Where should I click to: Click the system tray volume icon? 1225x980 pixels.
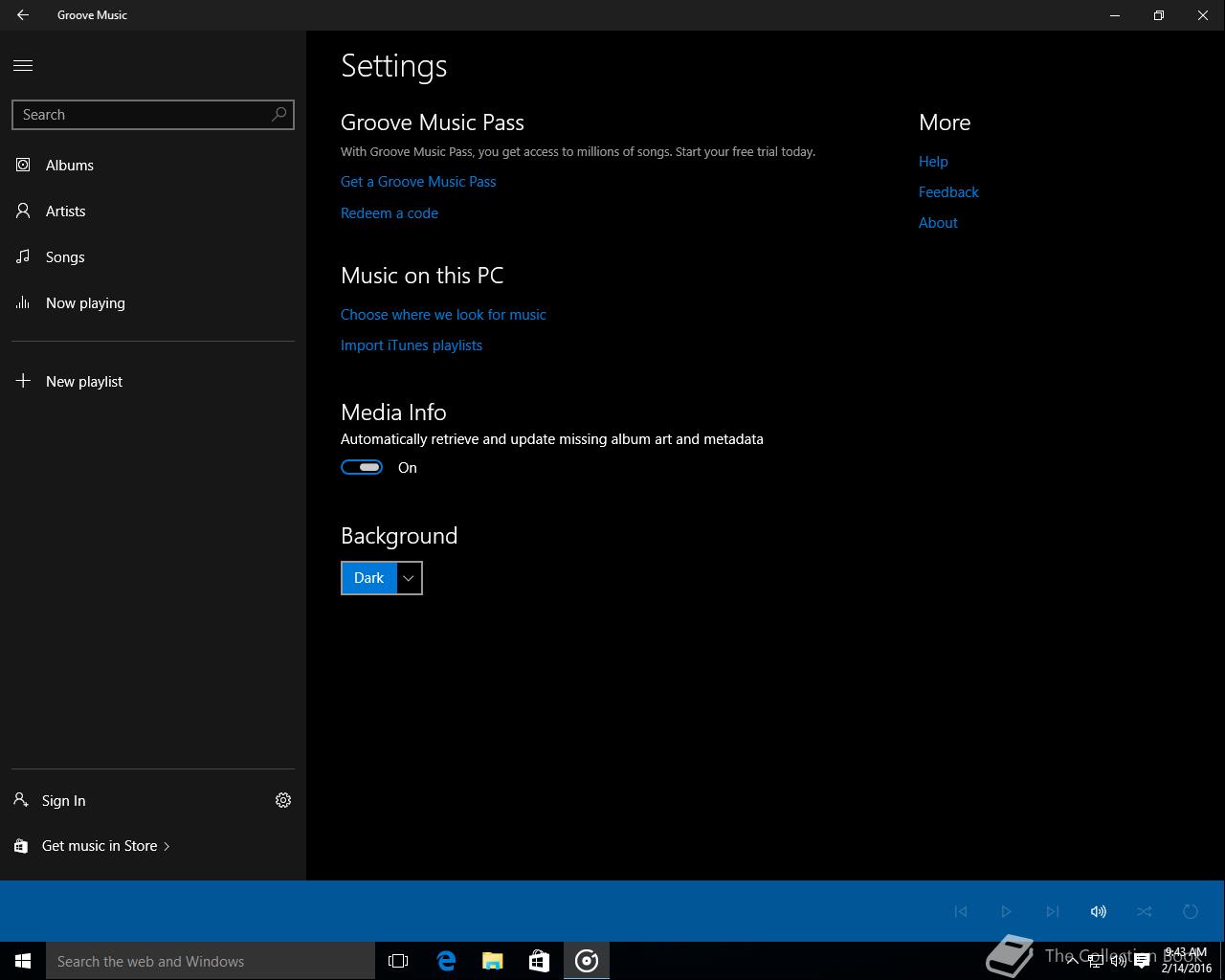tap(1118, 962)
